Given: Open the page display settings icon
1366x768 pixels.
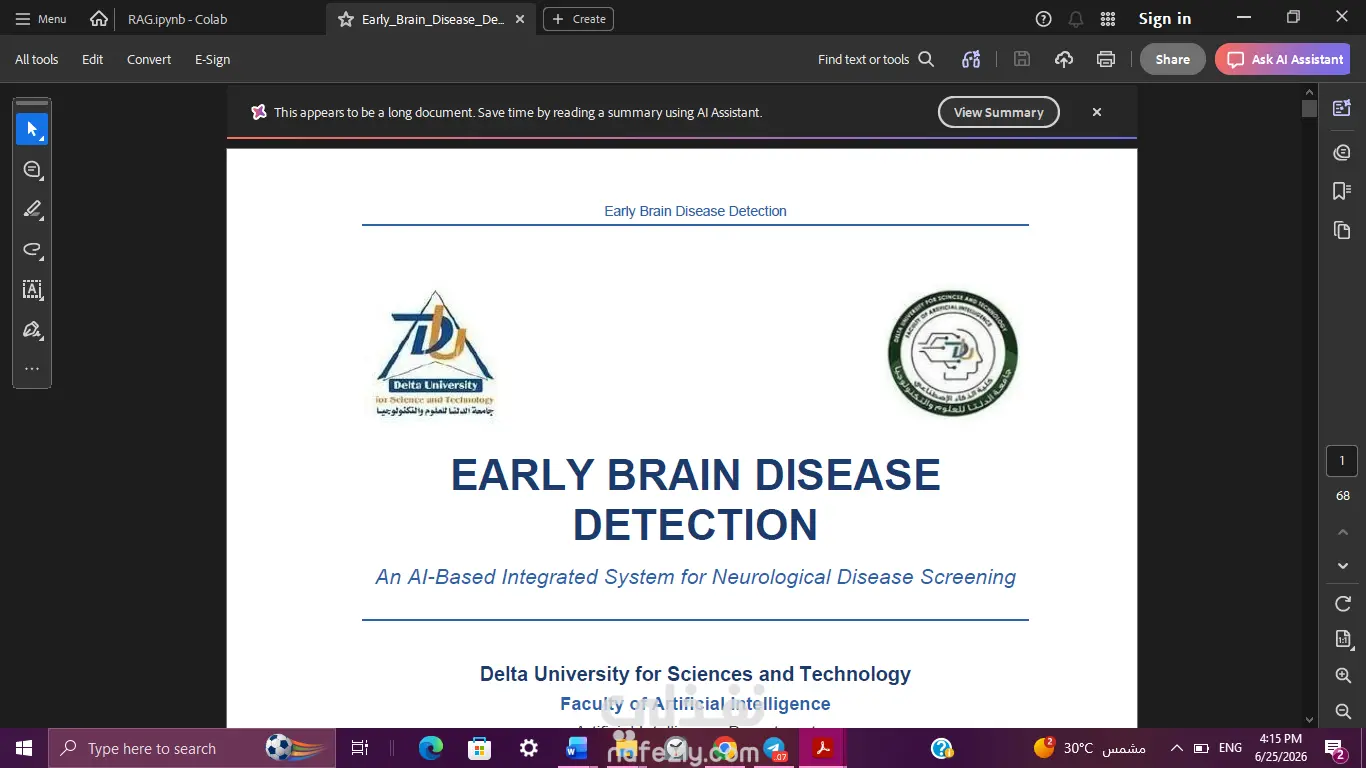Looking at the screenshot, I should tap(1343, 639).
